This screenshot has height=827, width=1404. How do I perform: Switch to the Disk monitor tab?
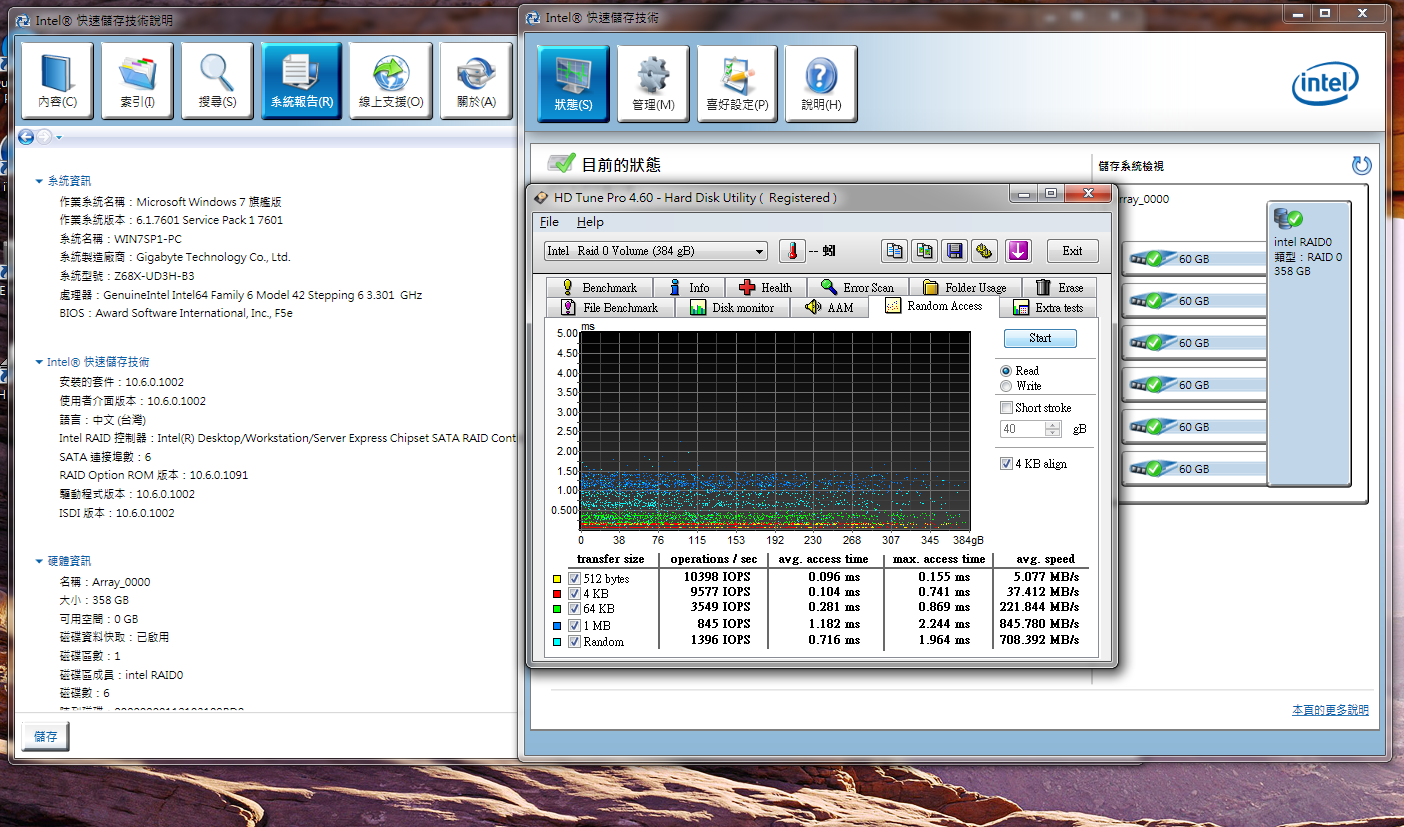[x=731, y=308]
